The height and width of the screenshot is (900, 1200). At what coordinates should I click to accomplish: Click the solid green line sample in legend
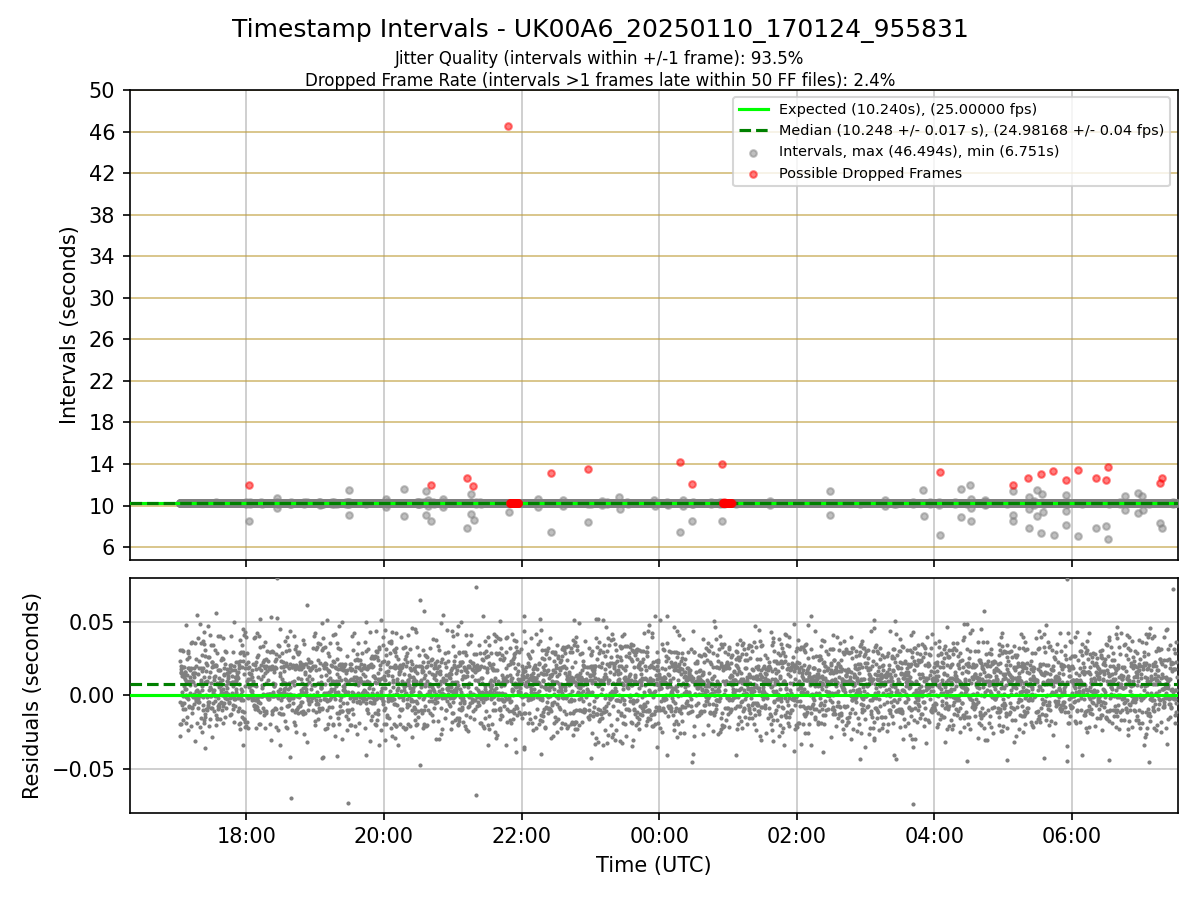pyautogui.click(x=754, y=109)
